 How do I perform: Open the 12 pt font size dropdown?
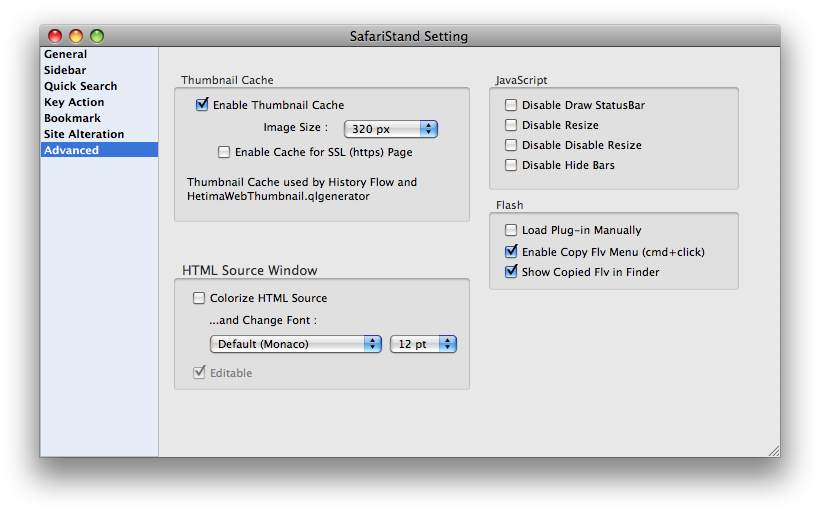click(x=423, y=344)
